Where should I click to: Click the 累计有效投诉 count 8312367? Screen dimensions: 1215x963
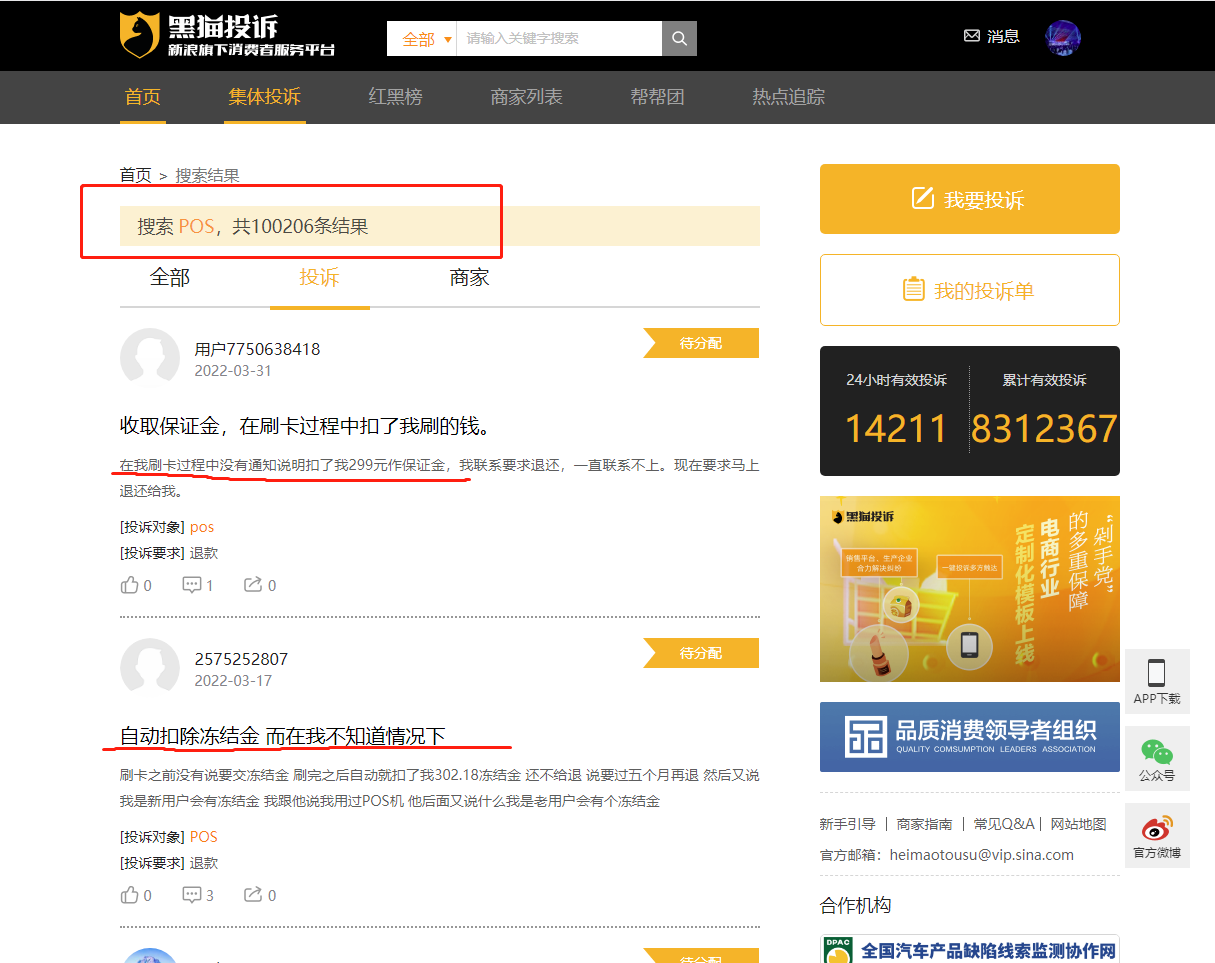1044,429
